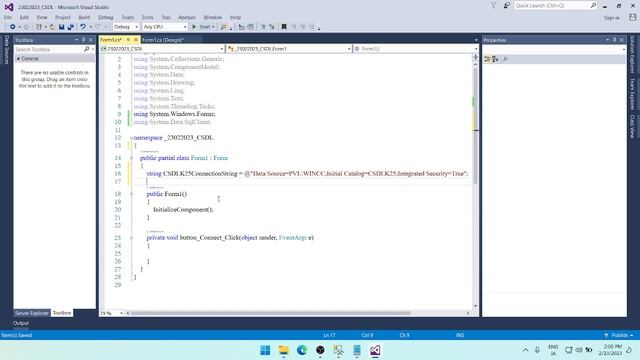This screenshot has width=640, height=360.
Task: Click the horizontal scrollbar of the code editor
Action: click(x=271, y=313)
